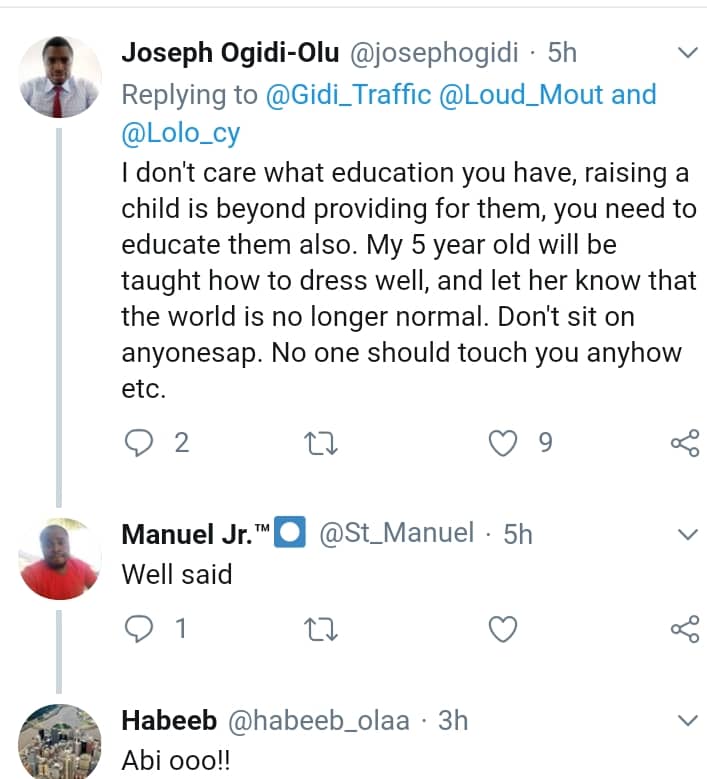Retweet Manuel Jr.'s 'Well said' tweet
707x779 pixels.
[x=322, y=628]
